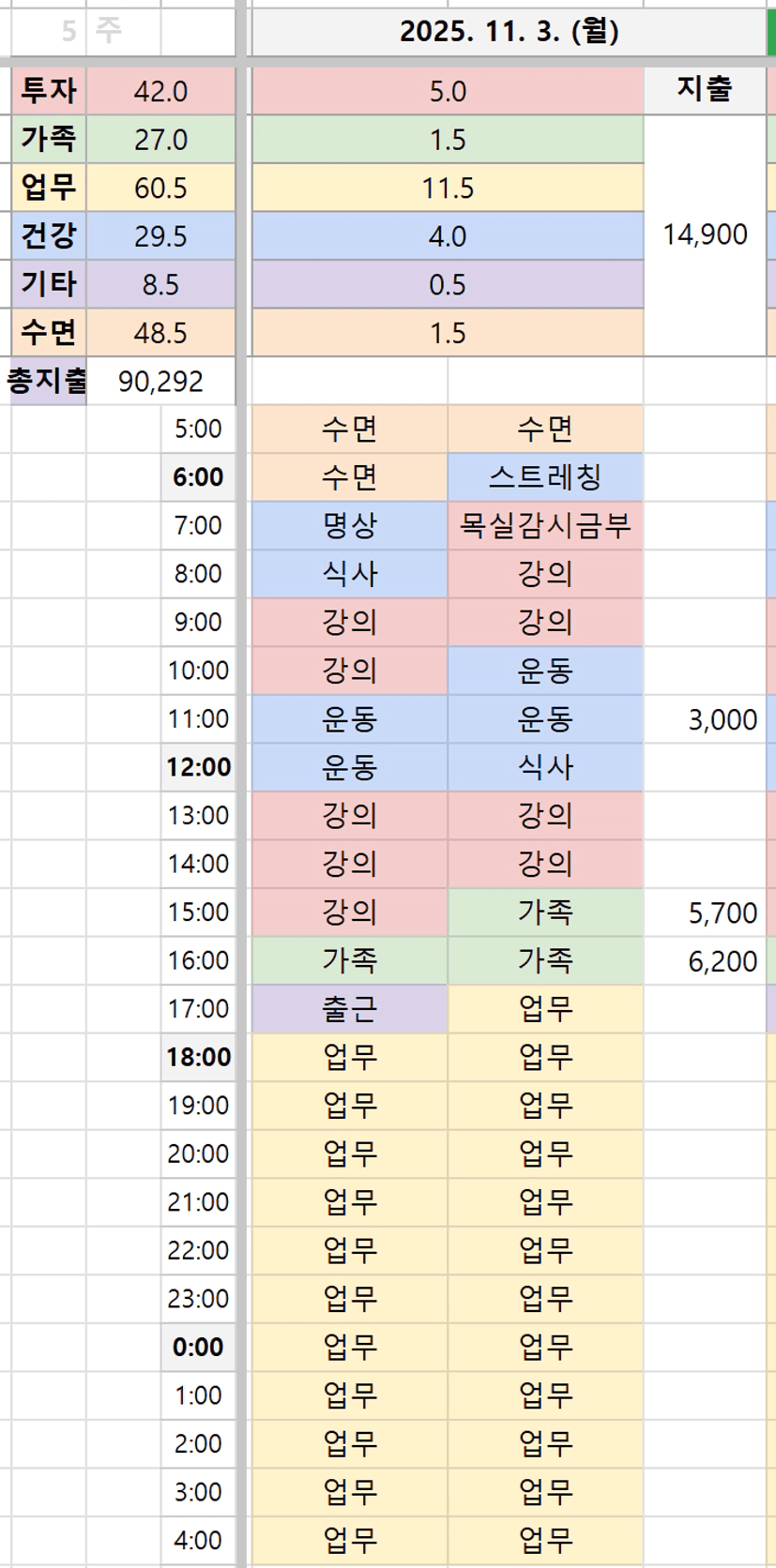This screenshot has width=776, height=1568.
Task: Click the 건강 category label
Action: (x=49, y=235)
